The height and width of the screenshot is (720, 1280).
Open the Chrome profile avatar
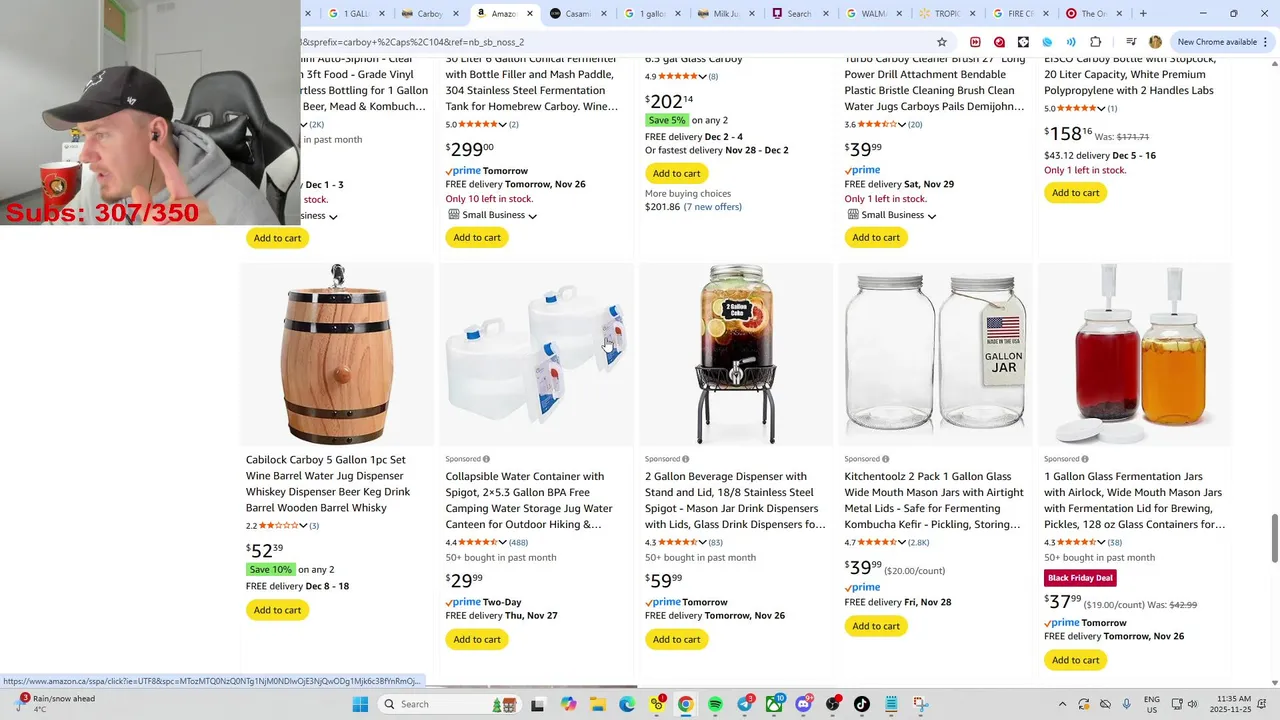1155,42
